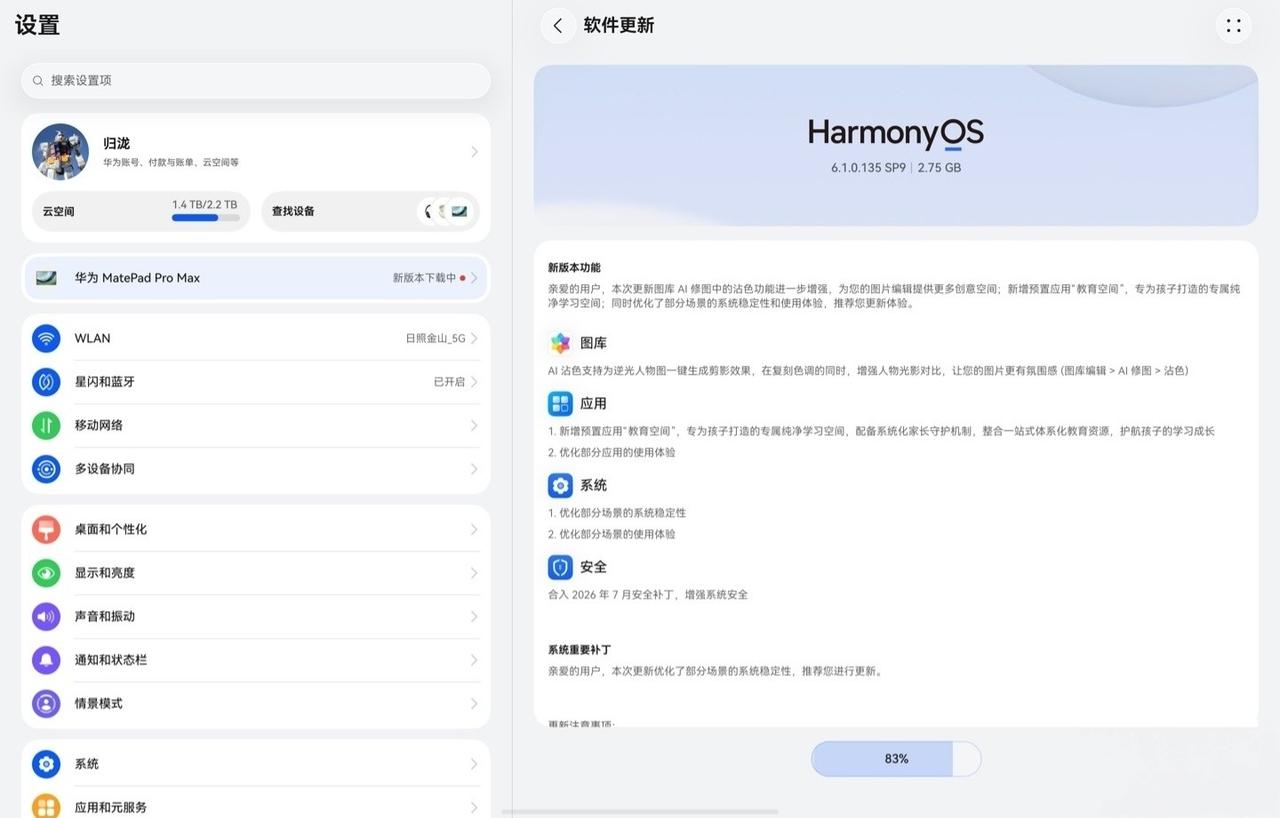Click the MatePad Pro Max device icon
Viewport: 1280px width, 818px height.
coord(46,278)
